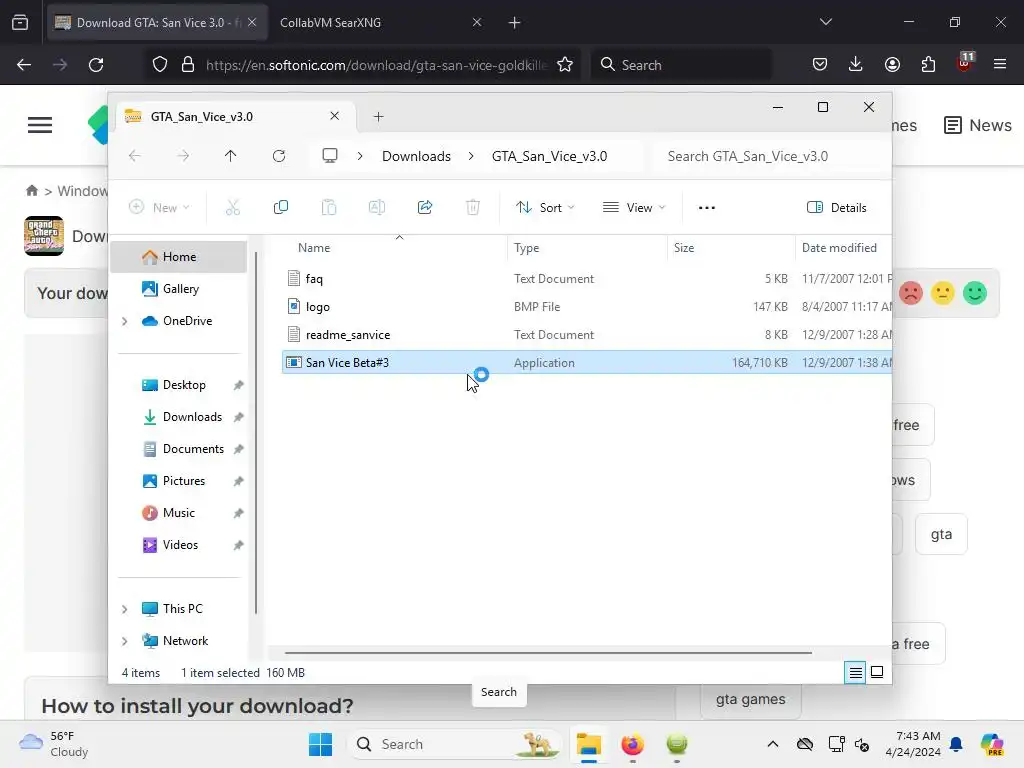Click the Explorer horizontal scrollbar
Viewport: 1024px width, 768px height.
coord(548,652)
